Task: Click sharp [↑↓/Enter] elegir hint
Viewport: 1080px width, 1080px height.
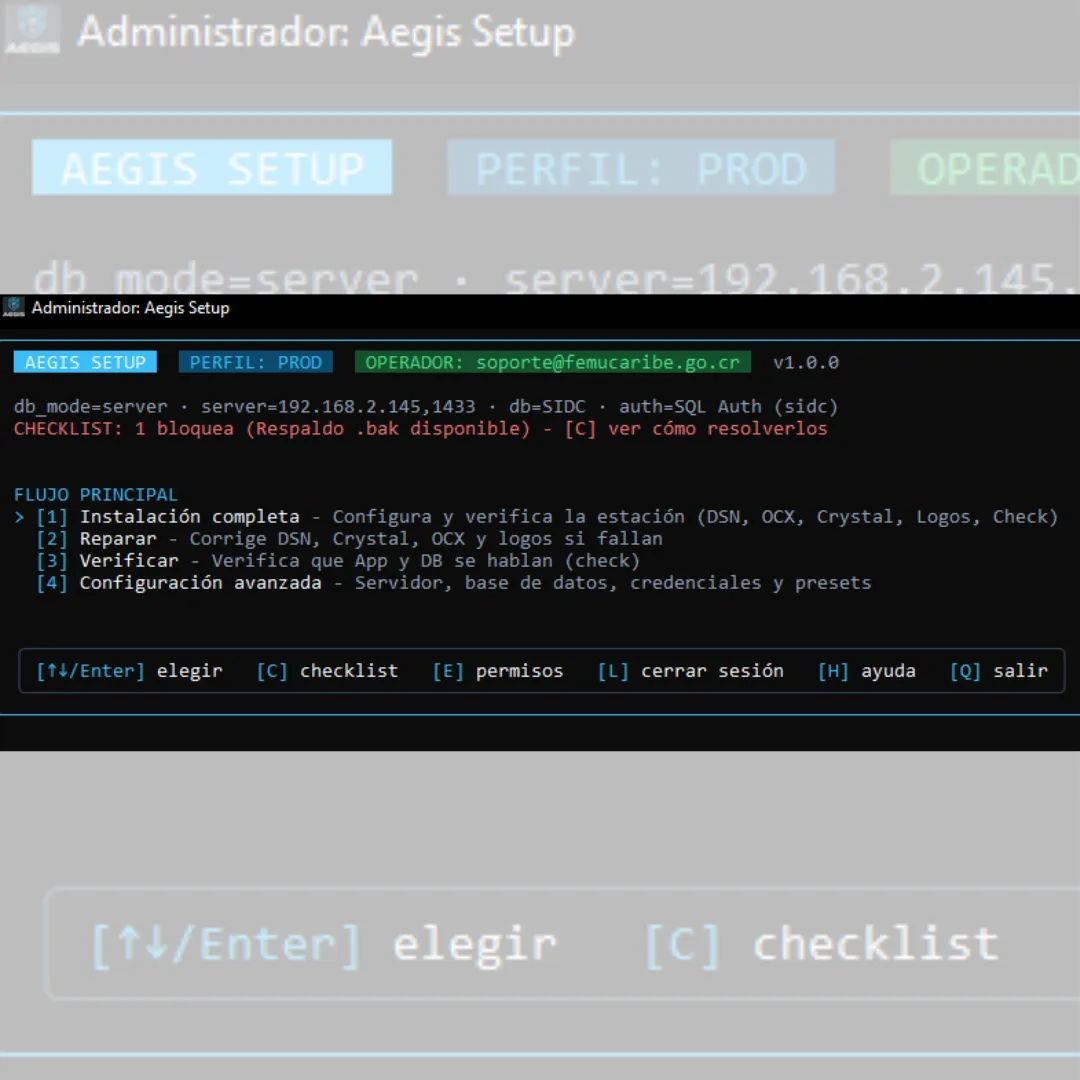Action: point(129,671)
